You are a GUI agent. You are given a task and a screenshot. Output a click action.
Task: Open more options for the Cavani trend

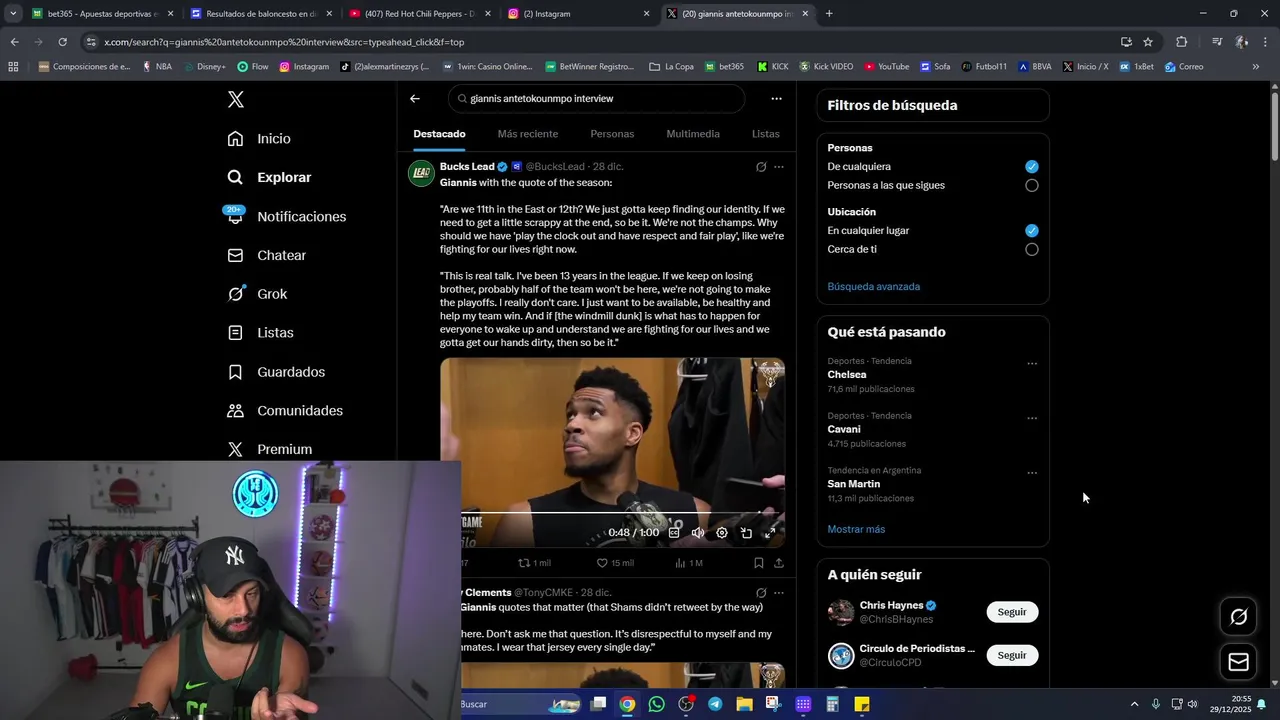pyautogui.click(x=1032, y=419)
